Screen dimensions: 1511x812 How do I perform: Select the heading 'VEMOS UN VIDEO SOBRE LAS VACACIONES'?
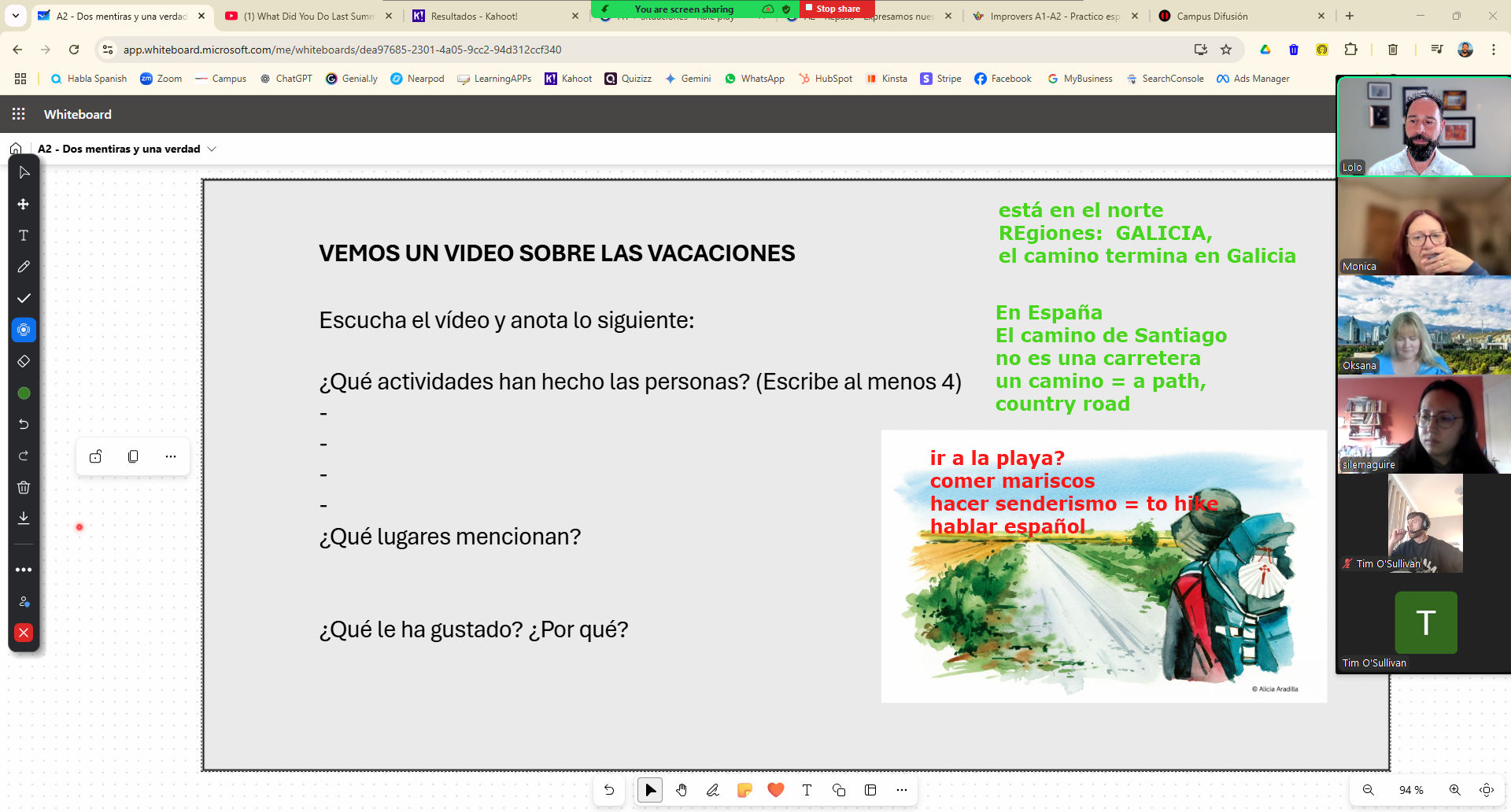(557, 253)
